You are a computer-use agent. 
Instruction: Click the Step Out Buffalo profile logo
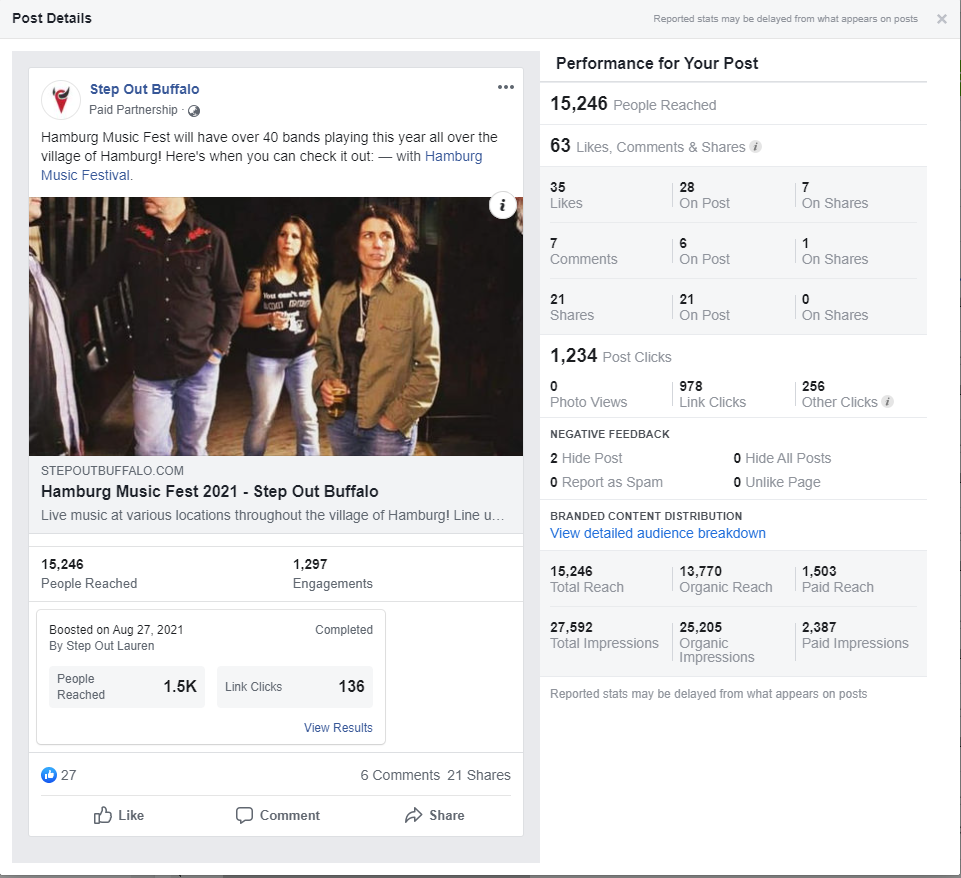pos(61,99)
